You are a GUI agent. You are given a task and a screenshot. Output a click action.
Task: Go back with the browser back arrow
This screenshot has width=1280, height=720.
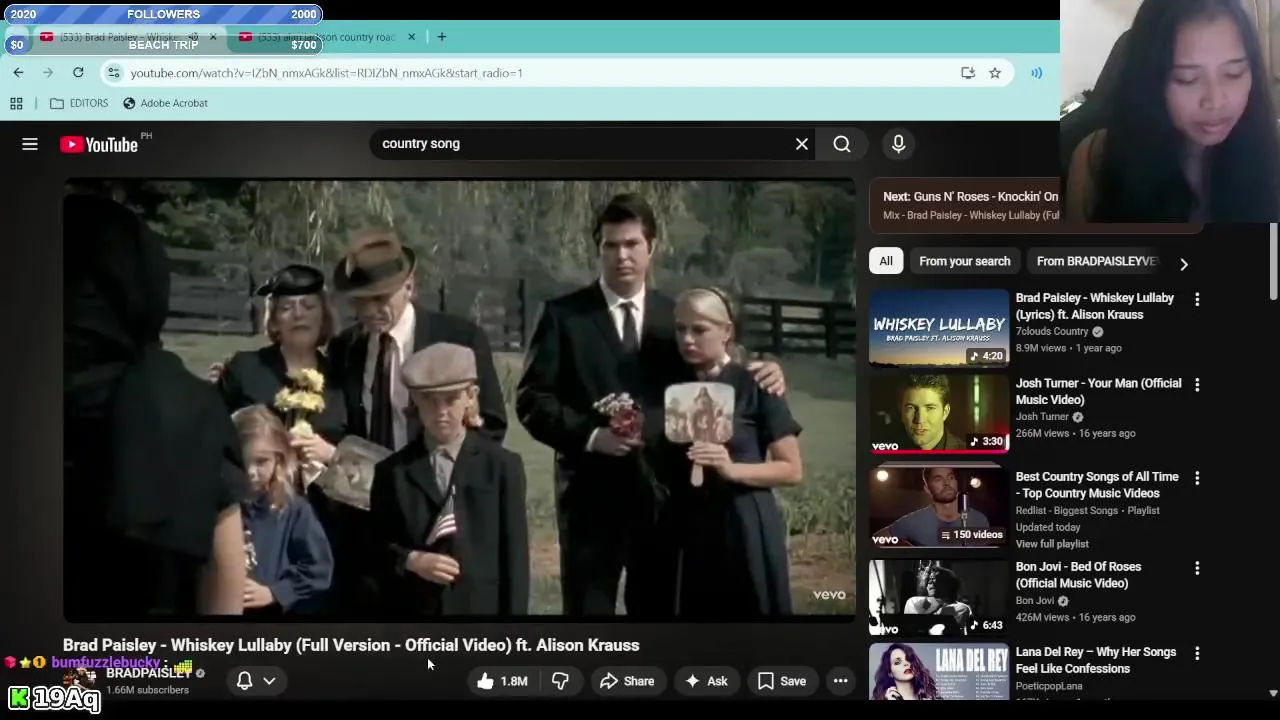pos(18,72)
